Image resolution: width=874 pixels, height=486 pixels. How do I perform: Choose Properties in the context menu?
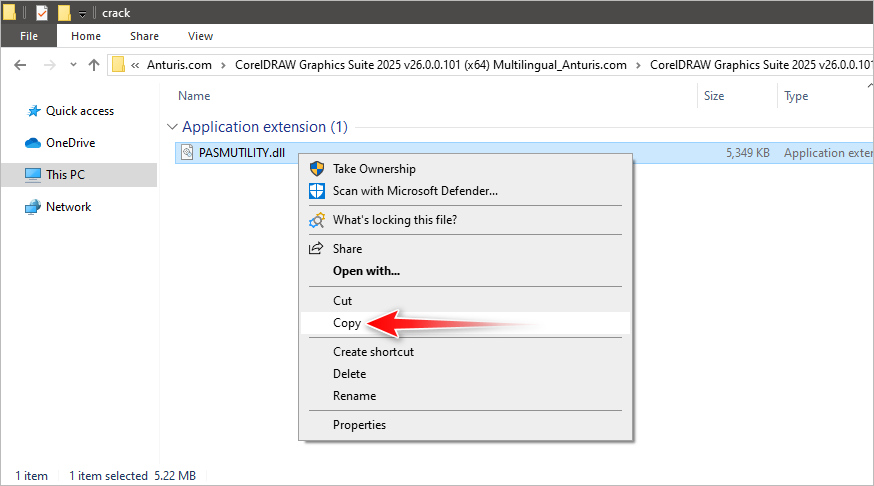359,425
